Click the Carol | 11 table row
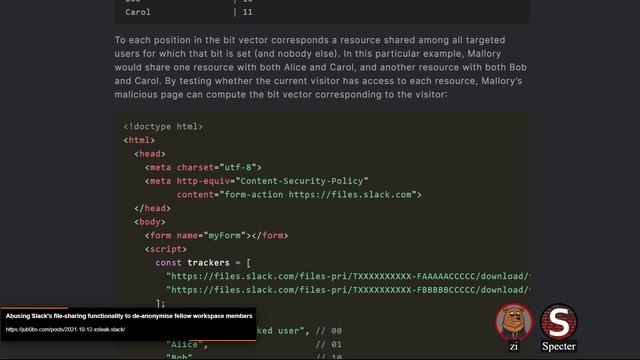 [x=189, y=12]
